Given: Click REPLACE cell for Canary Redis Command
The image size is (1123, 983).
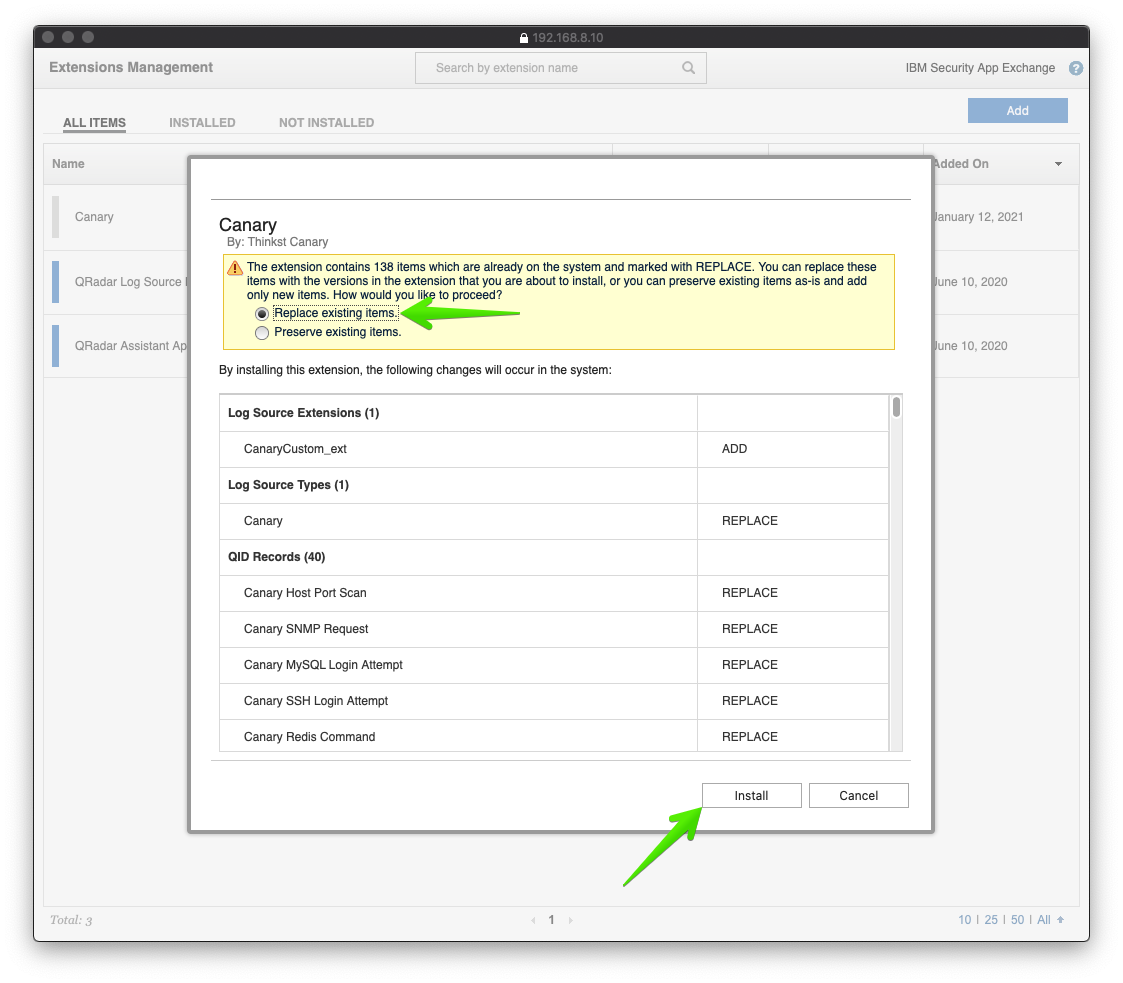Looking at the screenshot, I should point(793,736).
